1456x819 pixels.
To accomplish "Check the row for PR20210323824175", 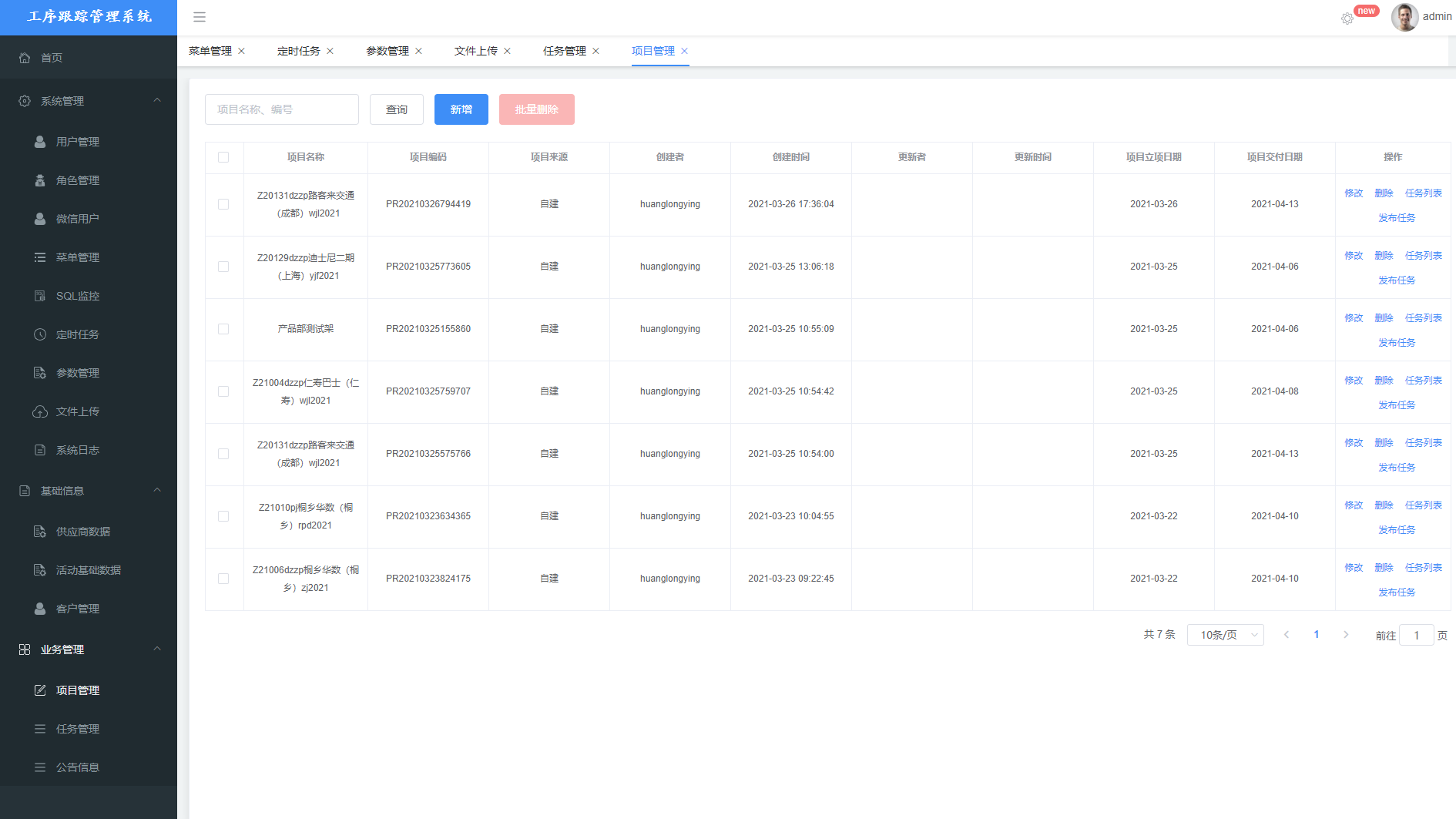I will [x=223, y=579].
